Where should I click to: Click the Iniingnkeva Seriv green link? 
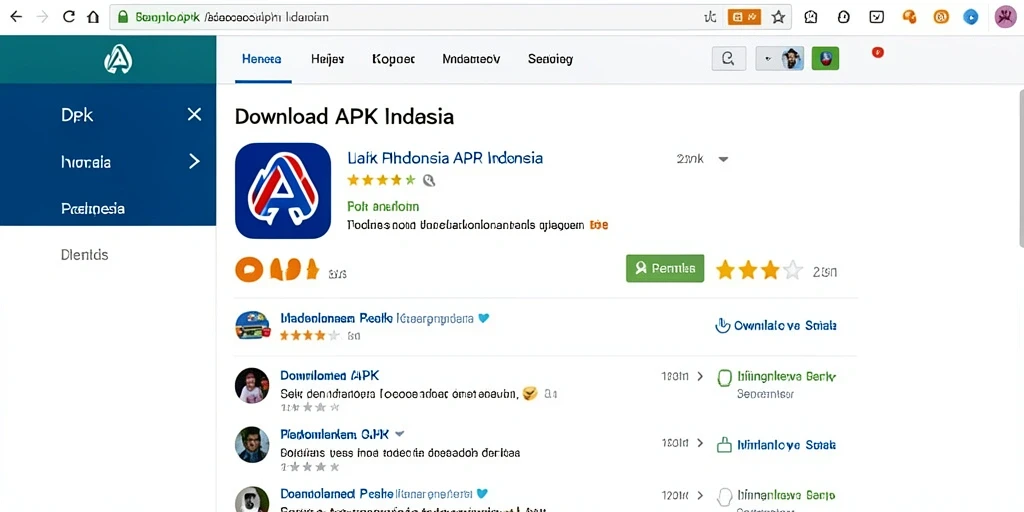point(786,377)
